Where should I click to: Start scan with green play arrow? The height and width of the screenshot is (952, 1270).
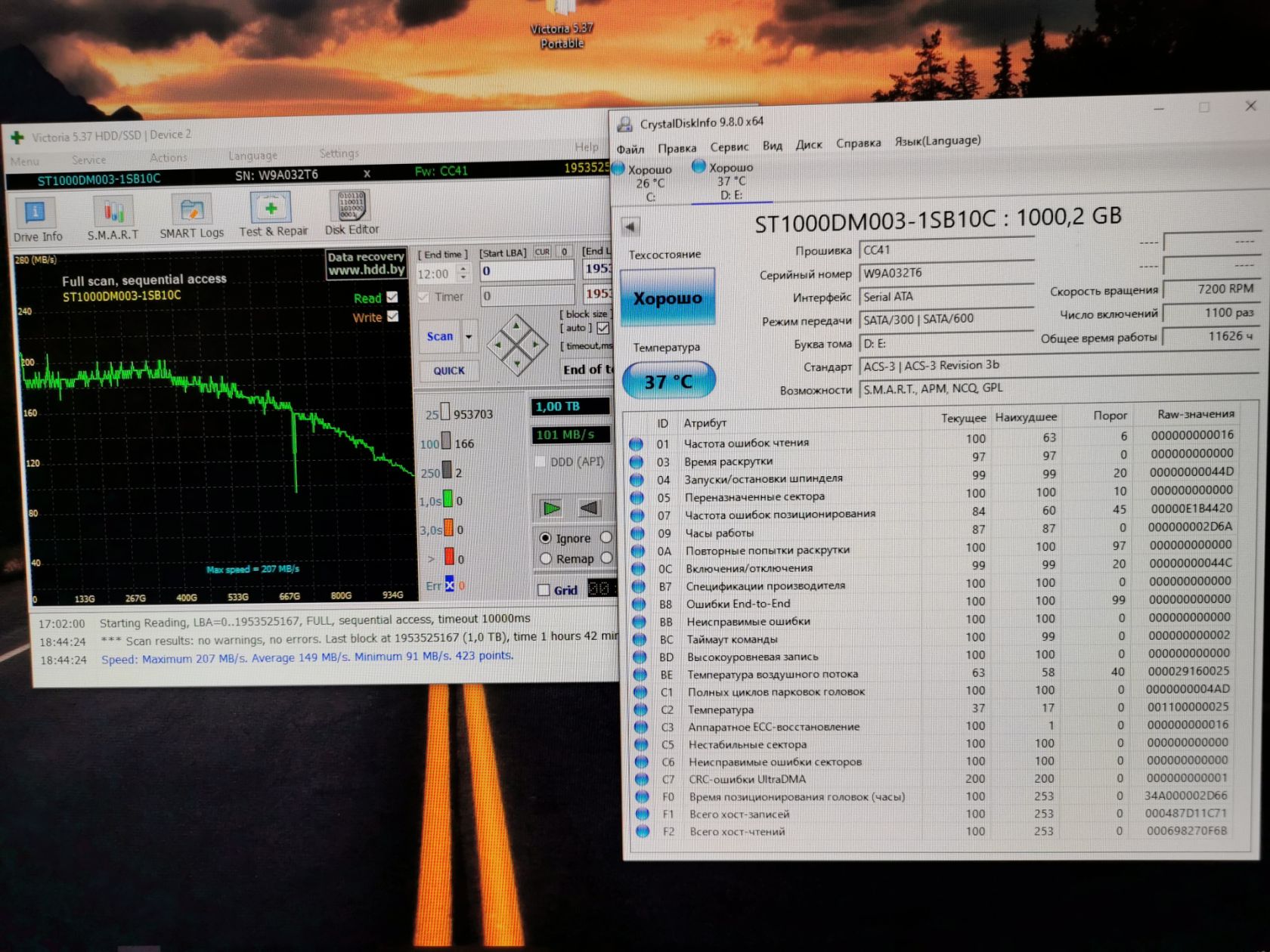pos(552,508)
